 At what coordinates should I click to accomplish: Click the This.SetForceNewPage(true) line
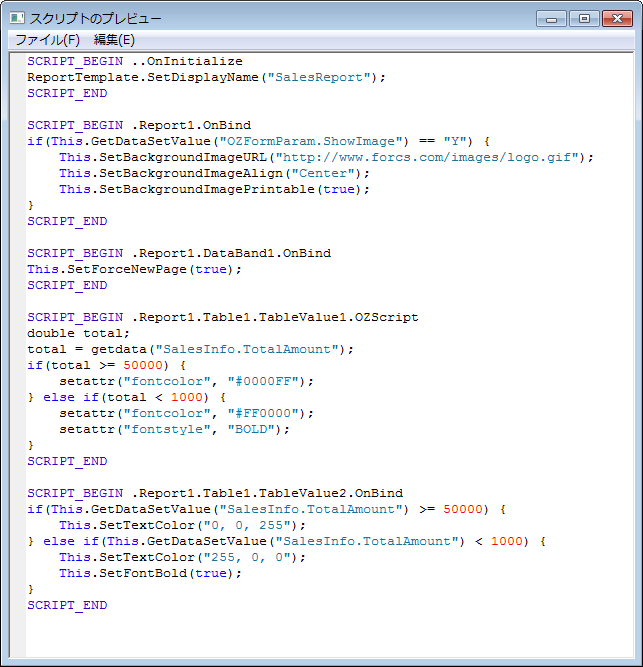134,269
